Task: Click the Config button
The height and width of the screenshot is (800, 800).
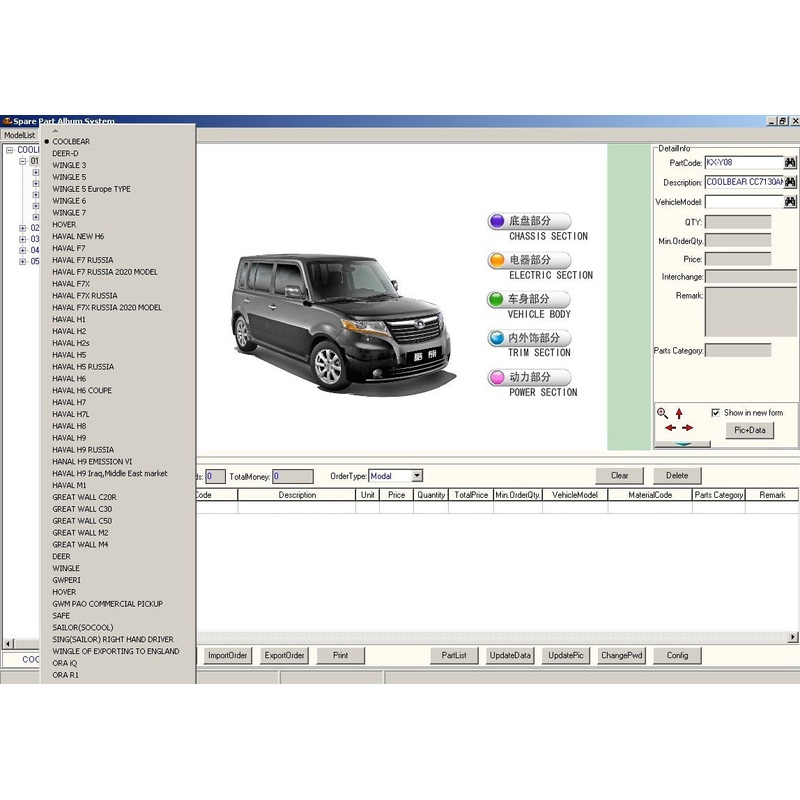Action: pyautogui.click(x=677, y=656)
